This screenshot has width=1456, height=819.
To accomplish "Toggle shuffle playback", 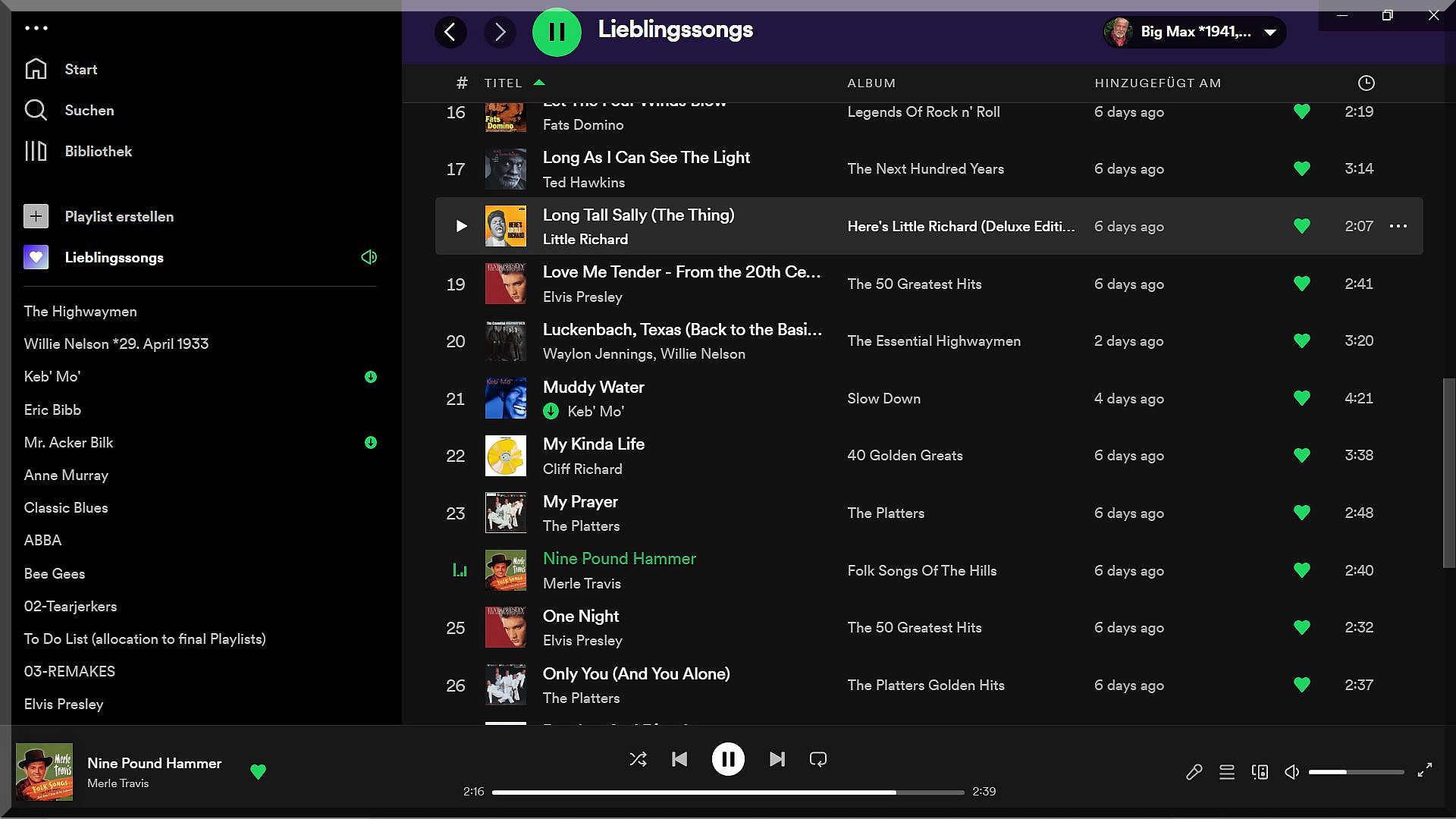I will (638, 759).
